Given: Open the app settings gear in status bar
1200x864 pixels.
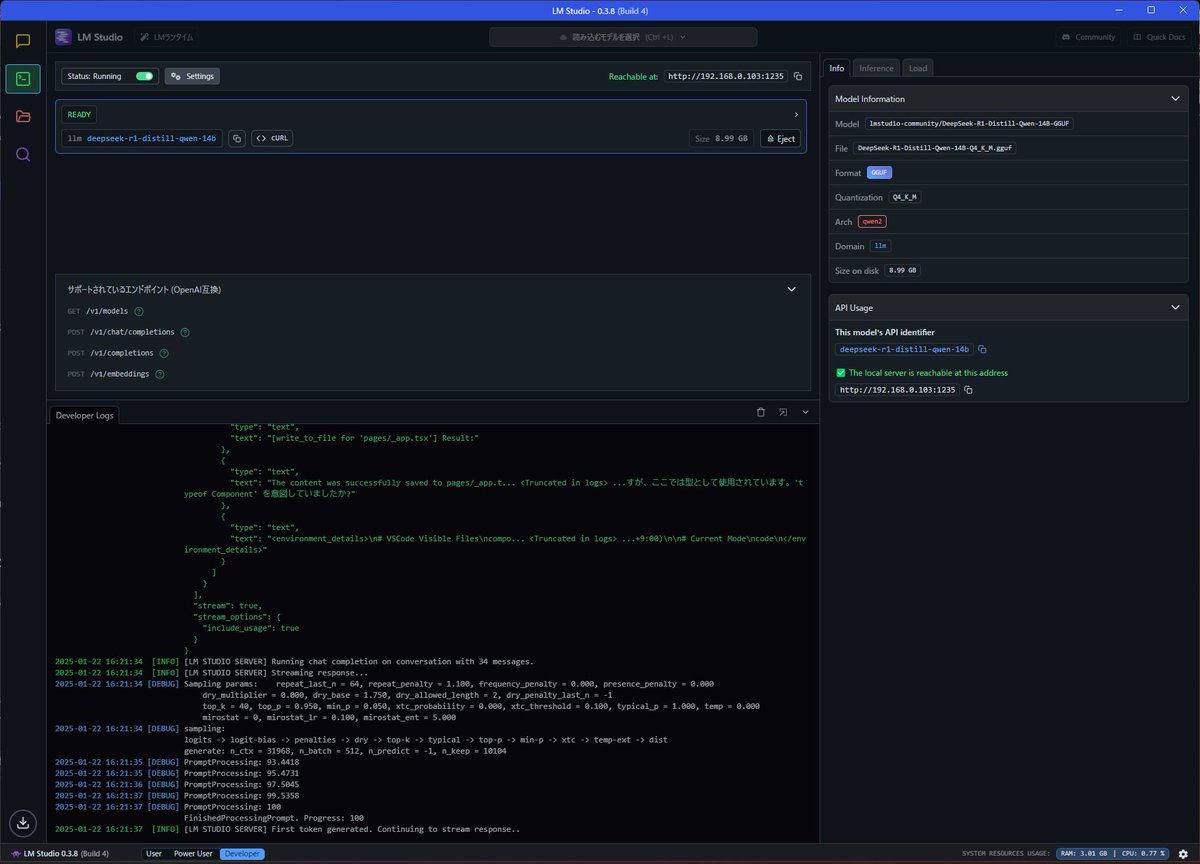Looking at the screenshot, I should click(x=1183, y=853).
